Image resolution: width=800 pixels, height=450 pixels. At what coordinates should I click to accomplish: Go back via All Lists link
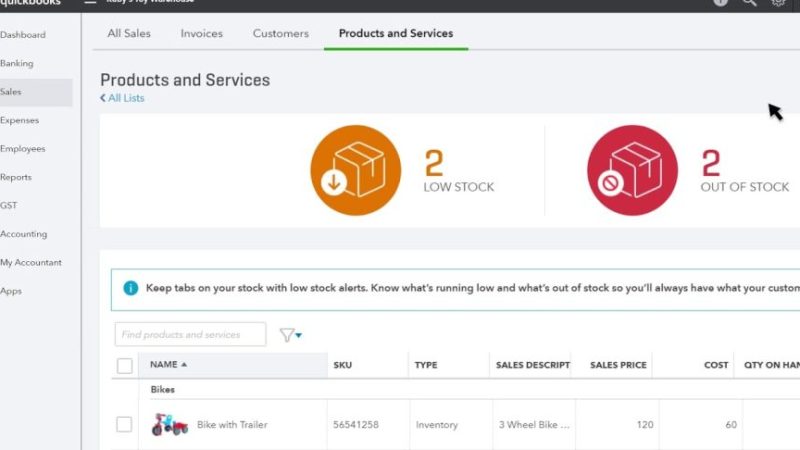pos(122,98)
